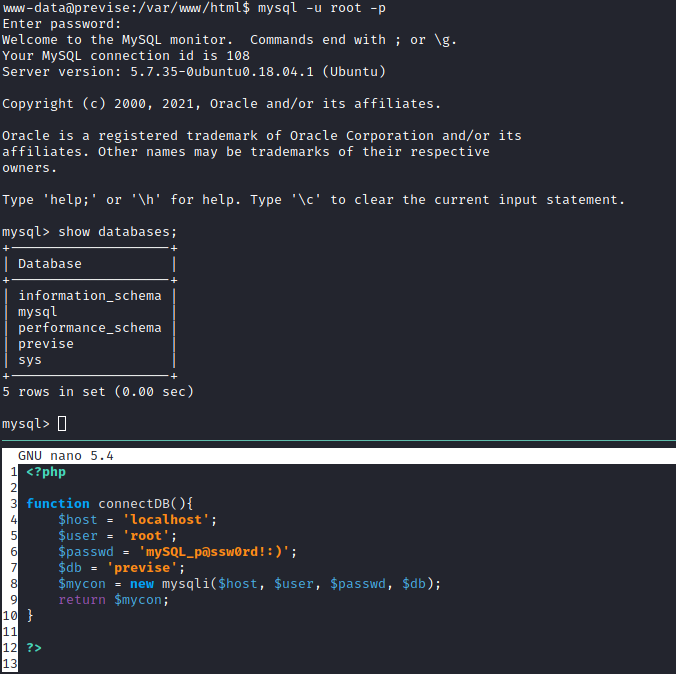
Task: Click line number 13 in nano gutter
Action: click(x=10, y=663)
